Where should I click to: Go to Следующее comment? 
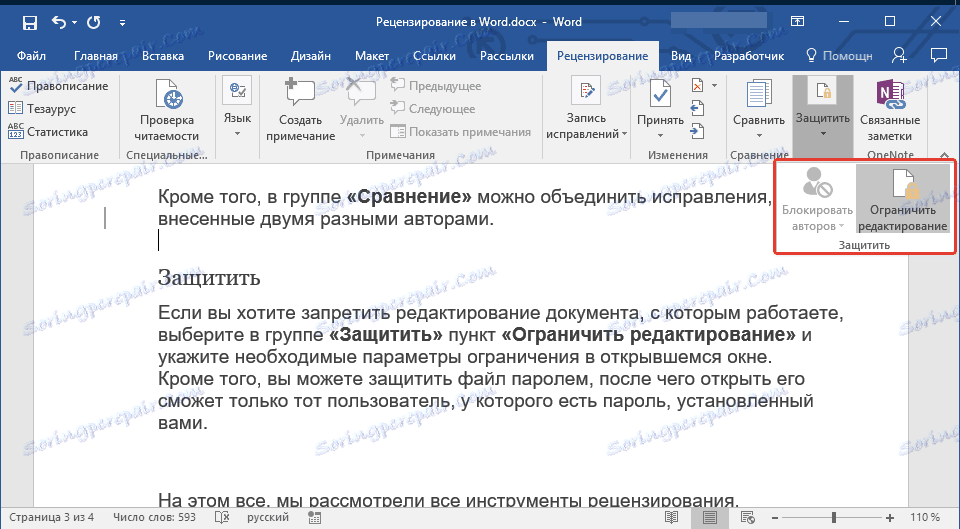tap(433, 109)
